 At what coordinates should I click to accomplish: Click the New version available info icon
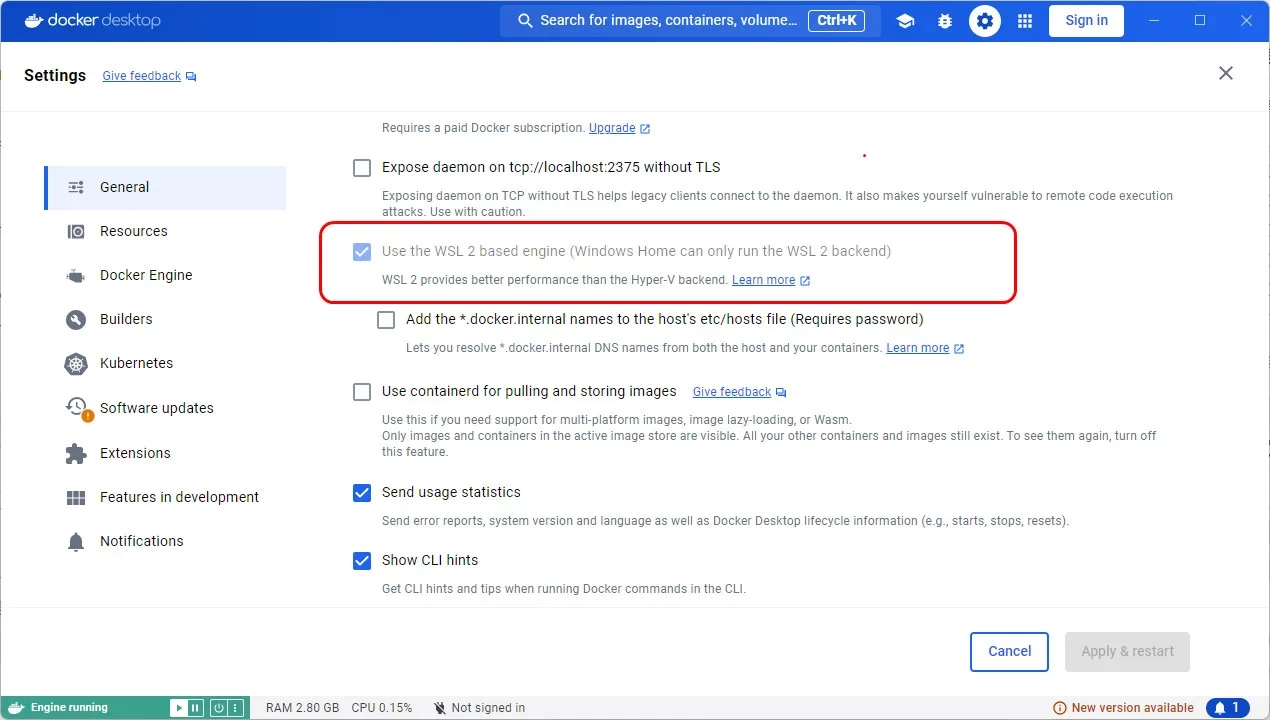coord(1060,708)
